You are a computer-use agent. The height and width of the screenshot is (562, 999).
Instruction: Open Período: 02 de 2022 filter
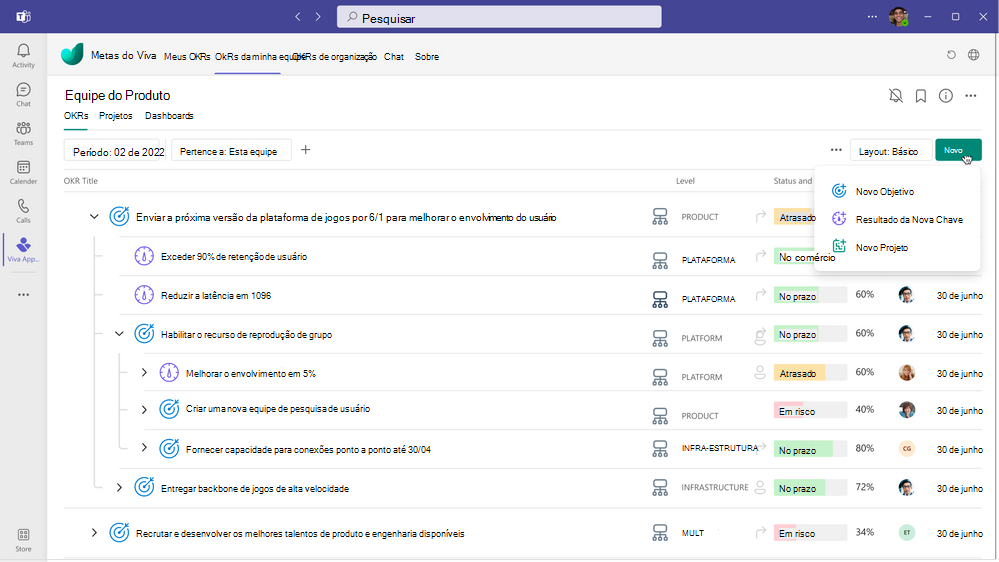click(115, 151)
